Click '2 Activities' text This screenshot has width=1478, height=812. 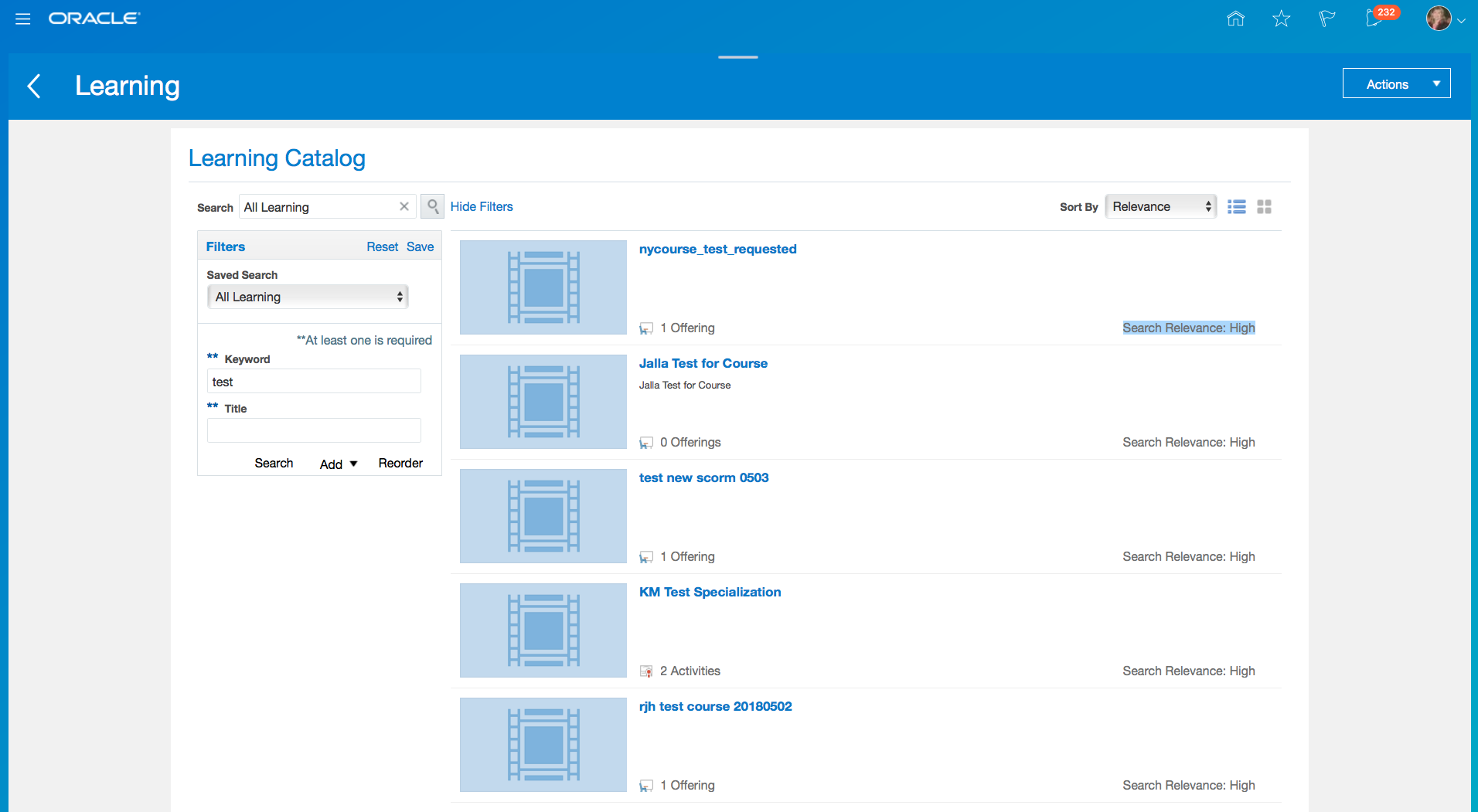[690, 671]
